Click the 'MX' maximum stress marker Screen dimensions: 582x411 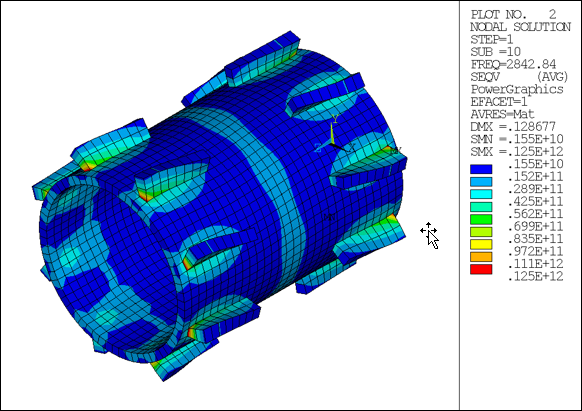click(395, 150)
